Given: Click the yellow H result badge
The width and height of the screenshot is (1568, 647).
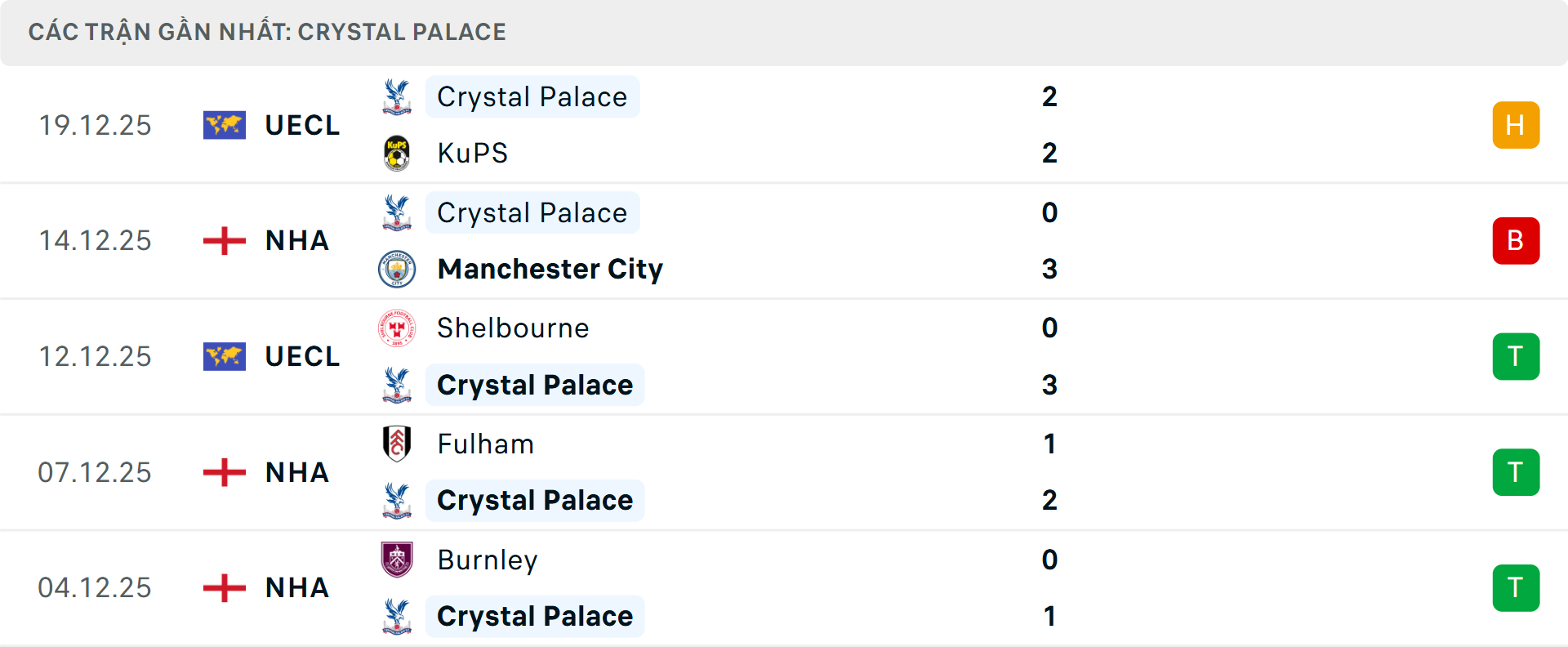Looking at the screenshot, I should (x=1516, y=124).
